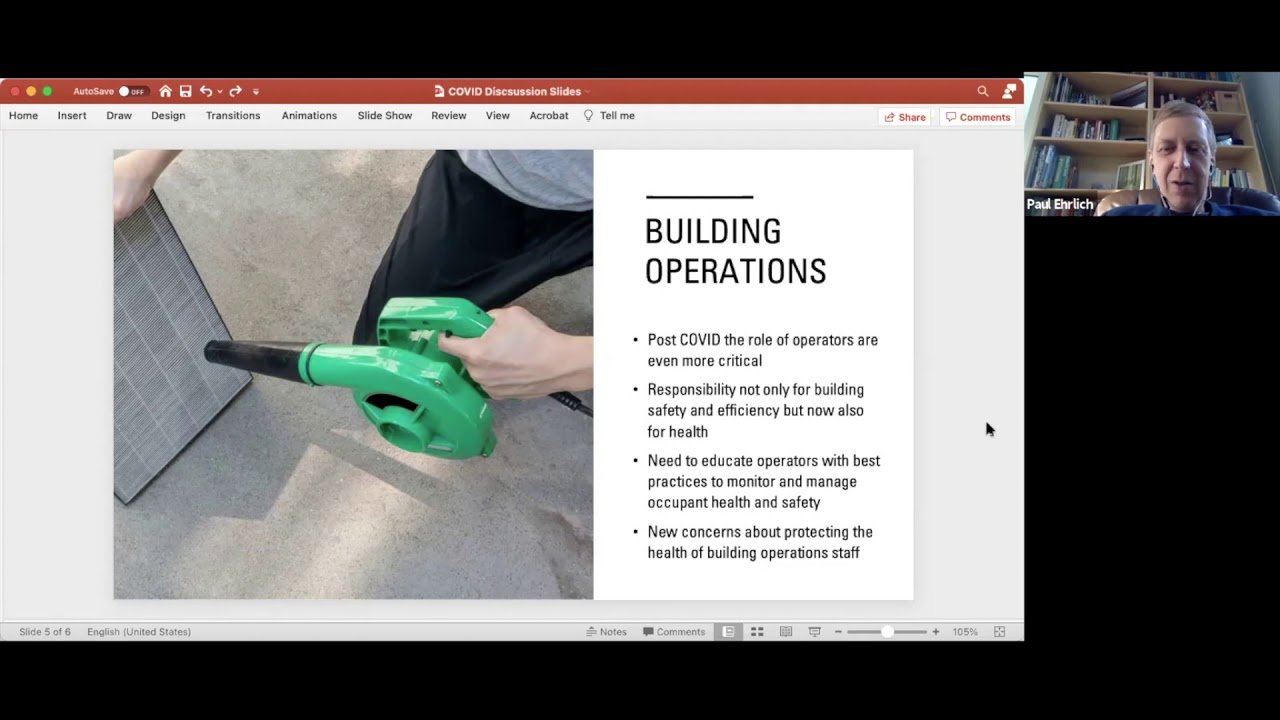
Task: Click the Share button
Action: (x=905, y=117)
